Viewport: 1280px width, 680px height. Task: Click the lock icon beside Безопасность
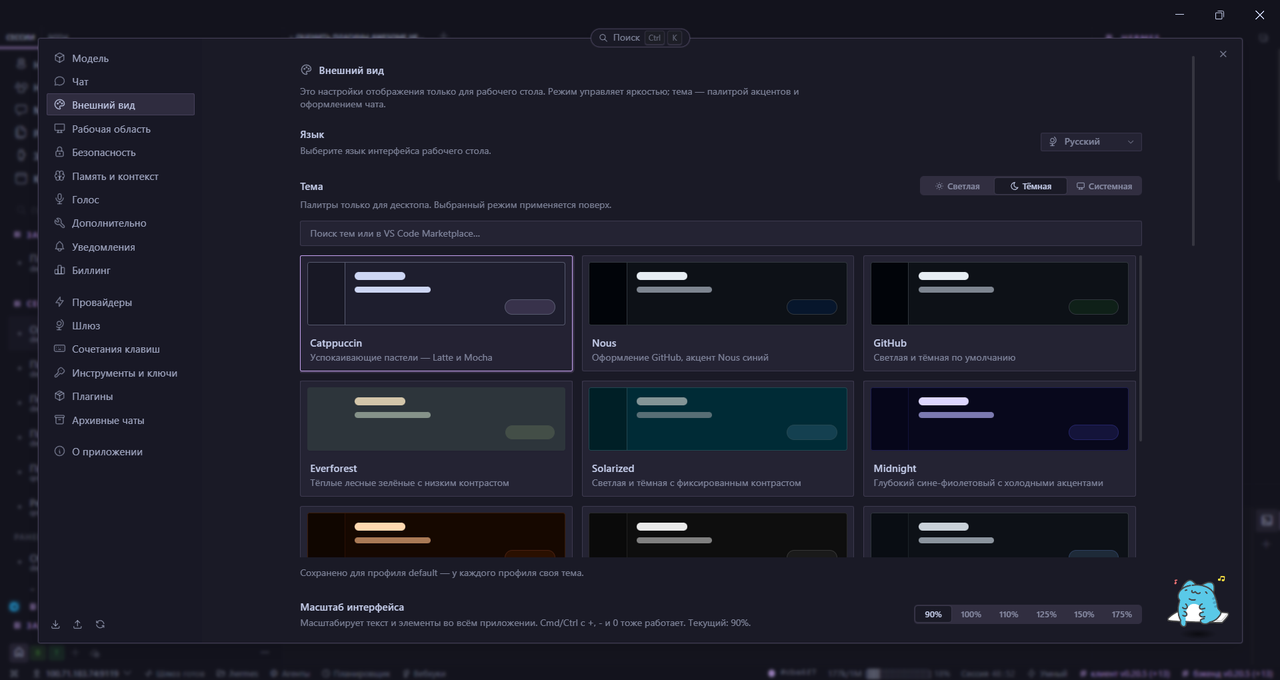[60, 152]
